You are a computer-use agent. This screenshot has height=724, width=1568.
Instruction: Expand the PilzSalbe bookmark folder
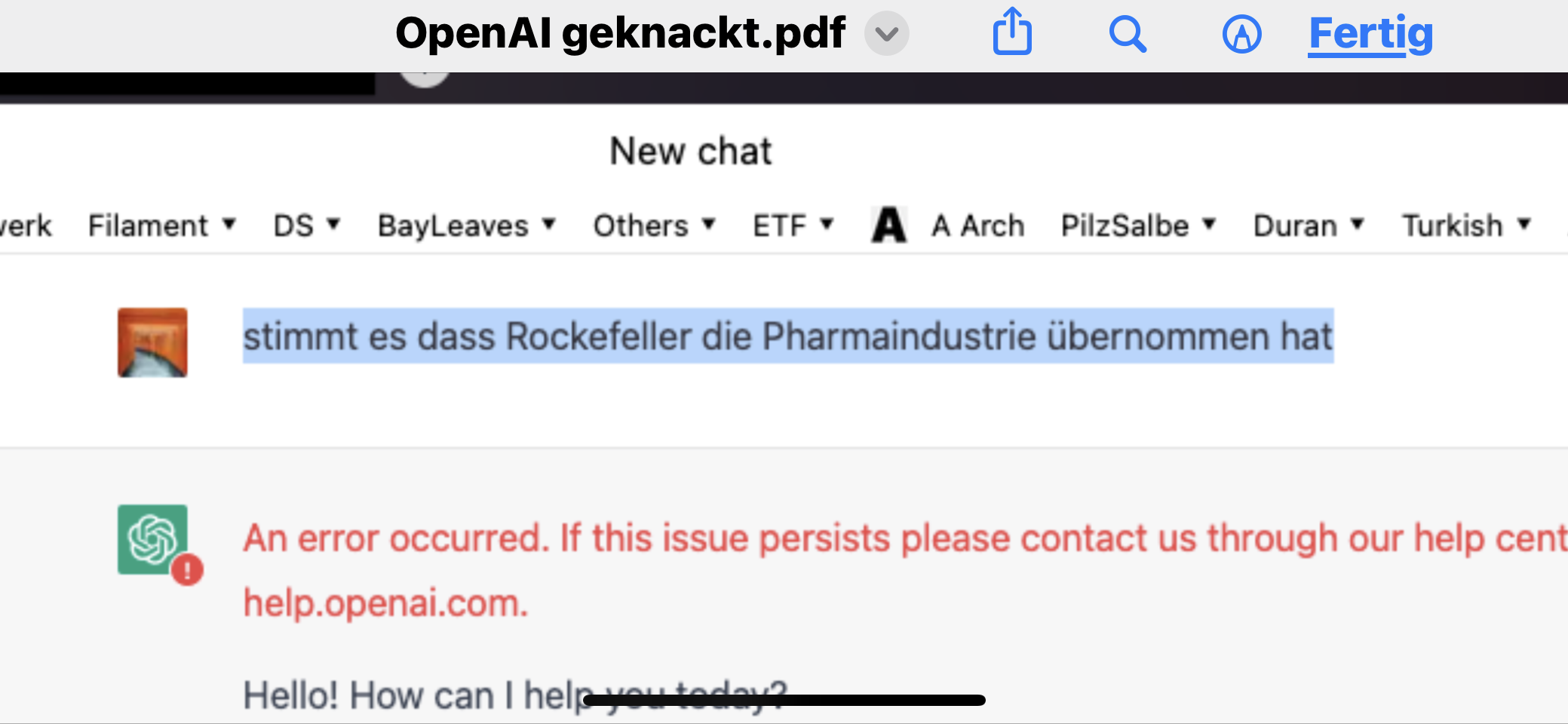pos(1138,225)
